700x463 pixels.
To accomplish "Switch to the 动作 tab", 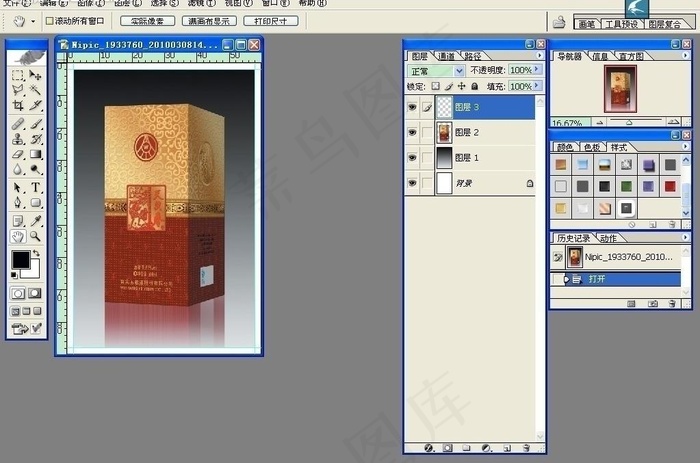I will point(608,238).
